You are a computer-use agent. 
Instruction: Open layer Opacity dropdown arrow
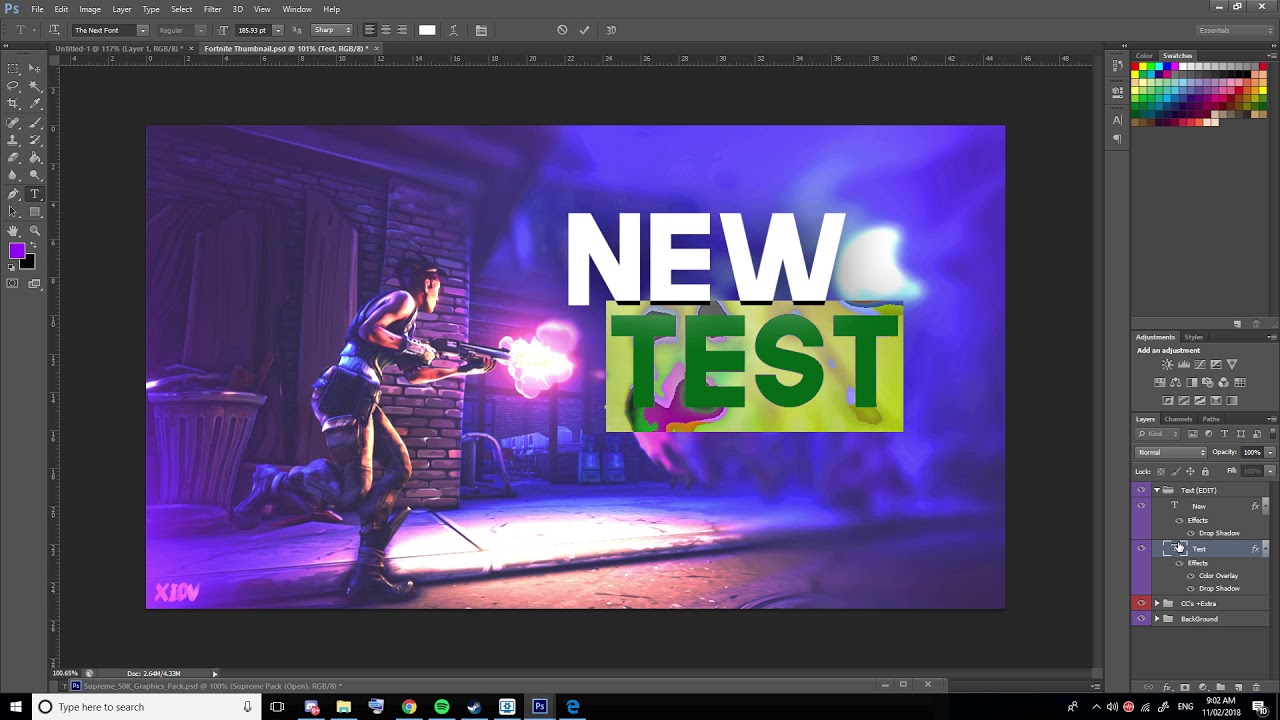(x=1270, y=452)
